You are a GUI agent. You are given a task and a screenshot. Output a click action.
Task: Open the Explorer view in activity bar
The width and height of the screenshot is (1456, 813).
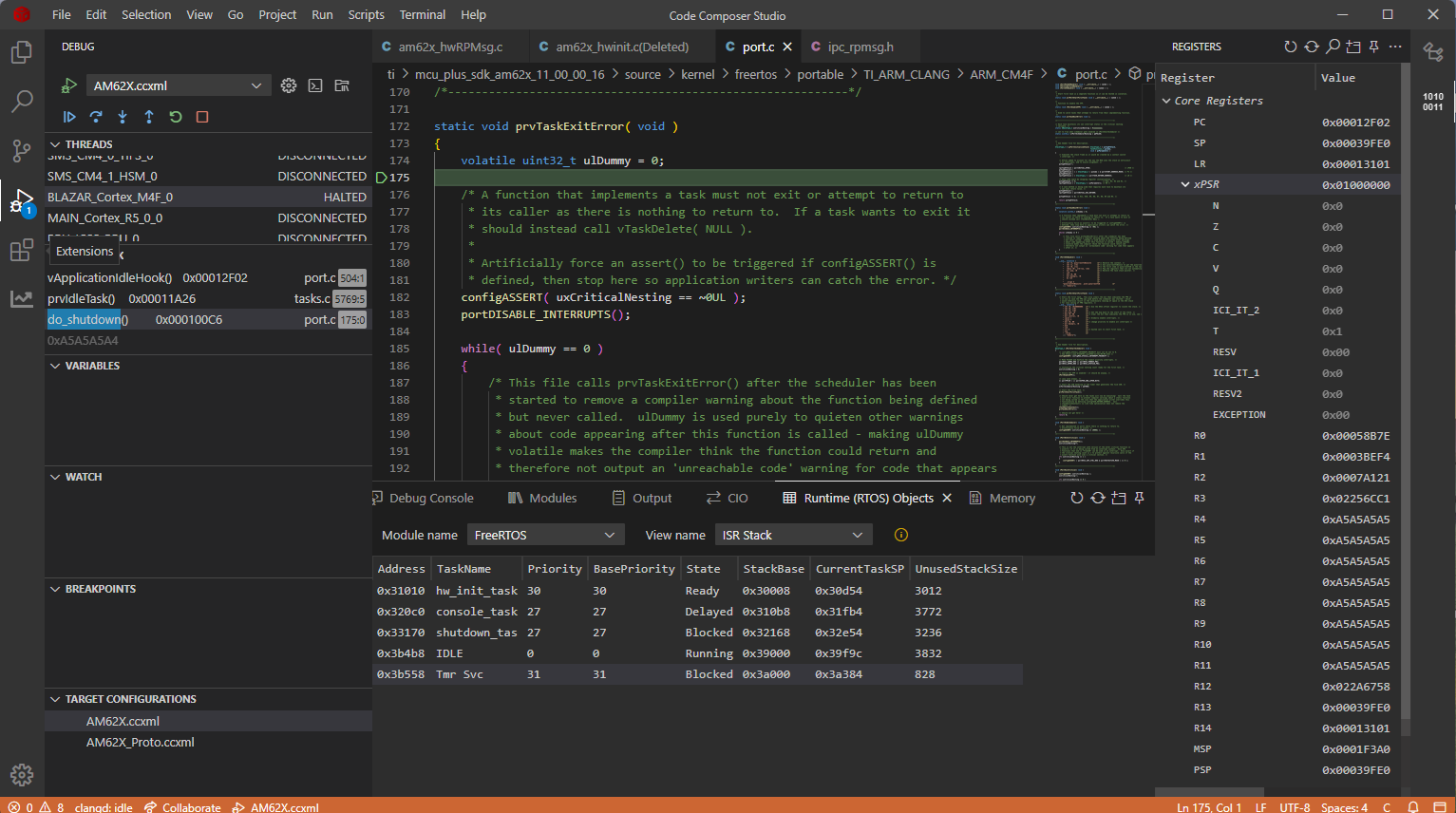pyautogui.click(x=21, y=52)
